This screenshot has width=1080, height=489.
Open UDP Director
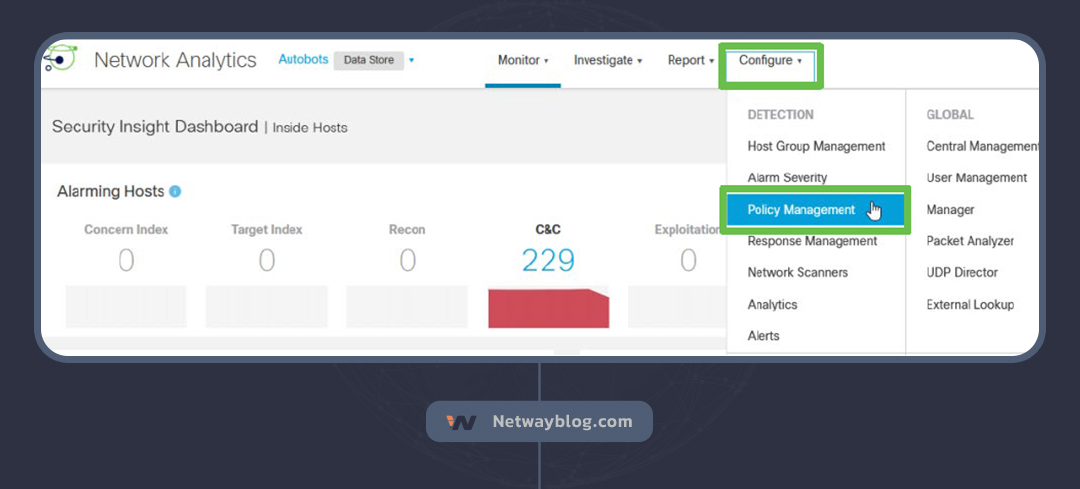[x=962, y=272]
